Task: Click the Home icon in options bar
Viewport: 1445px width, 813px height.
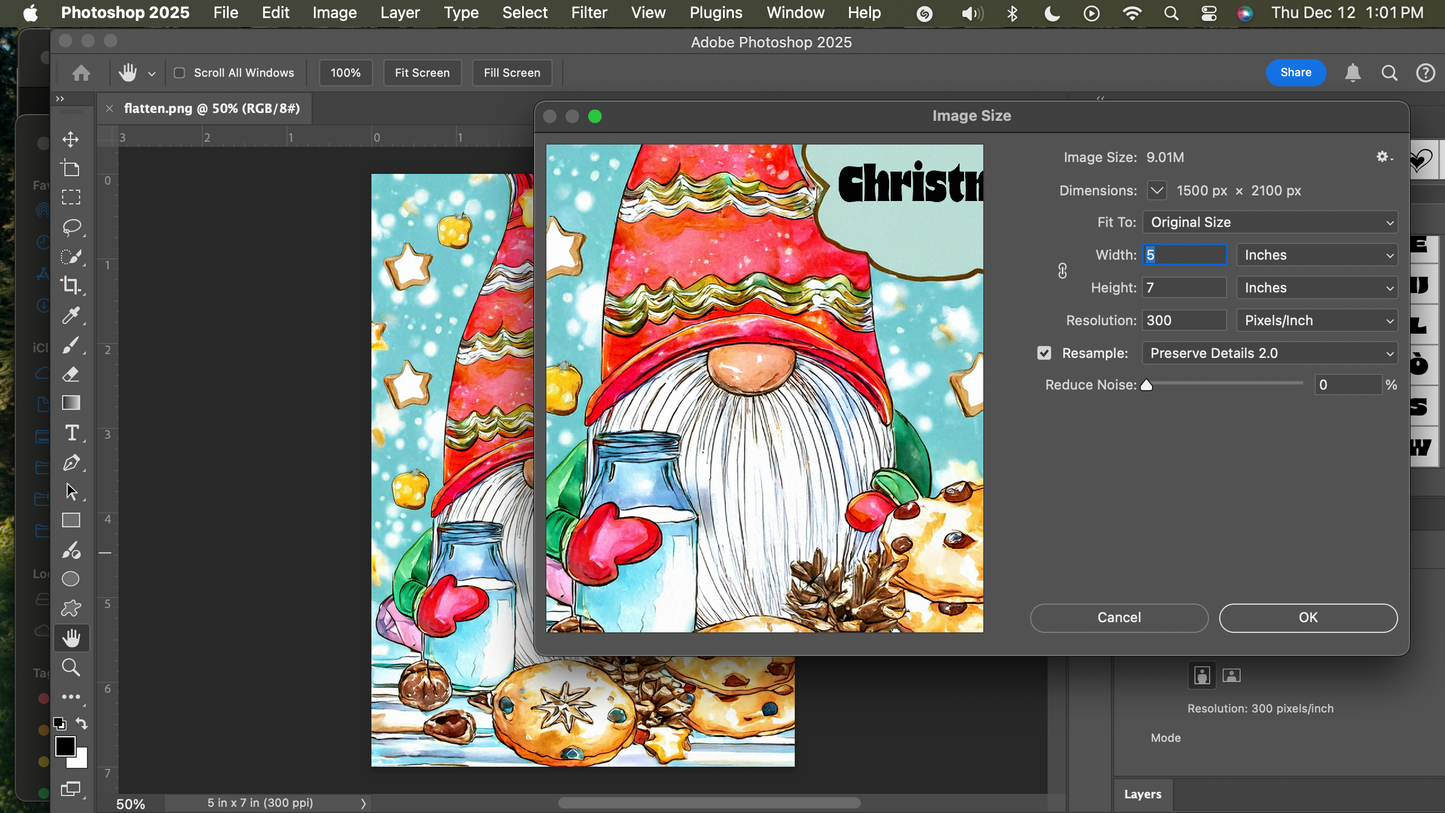Action: pyautogui.click(x=81, y=73)
